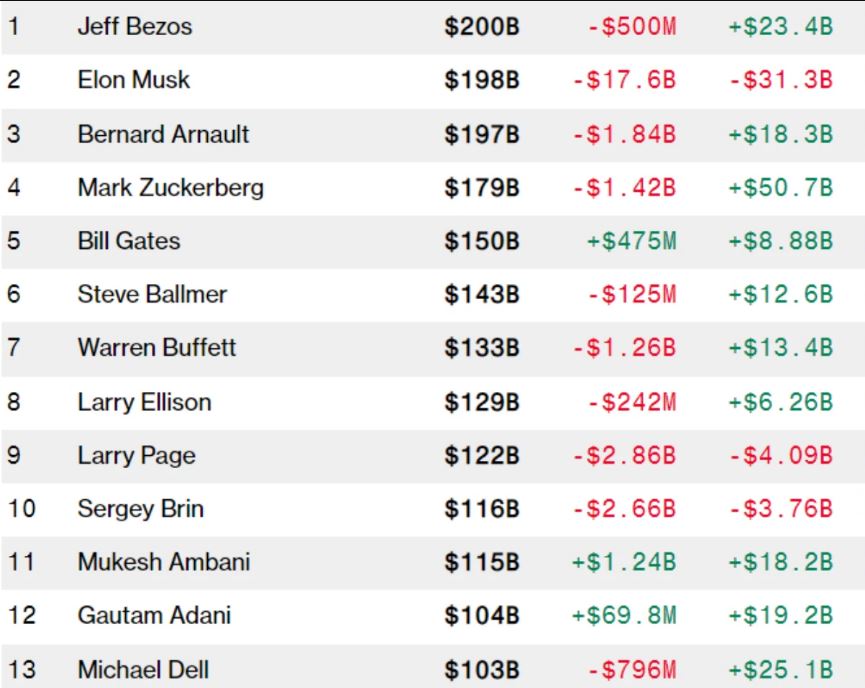The height and width of the screenshot is (688, 865).
Task: Click Jeff Bezos's $200B net worth
Action: [x=482, y=27]
